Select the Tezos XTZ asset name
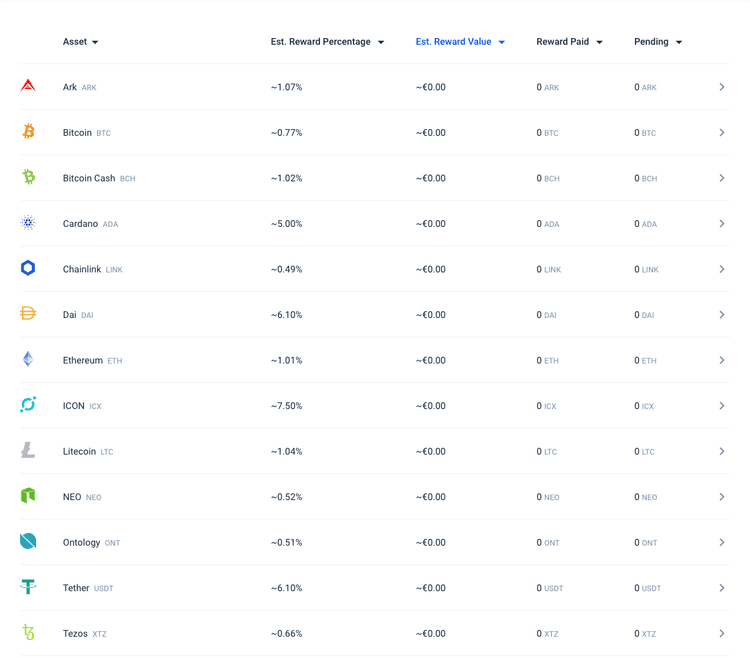Screen dimensions: 750x658 pos(85,634)
